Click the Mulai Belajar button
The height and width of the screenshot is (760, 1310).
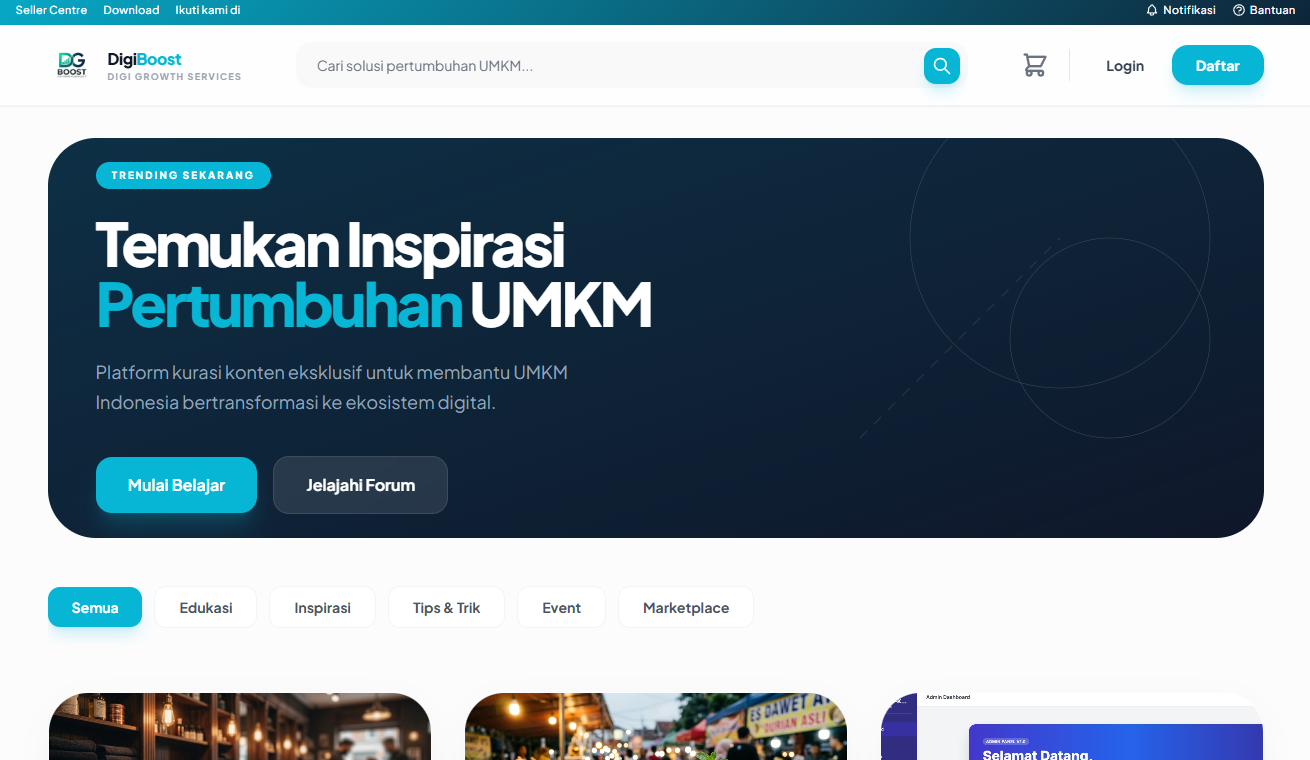(x=176, y=485)
